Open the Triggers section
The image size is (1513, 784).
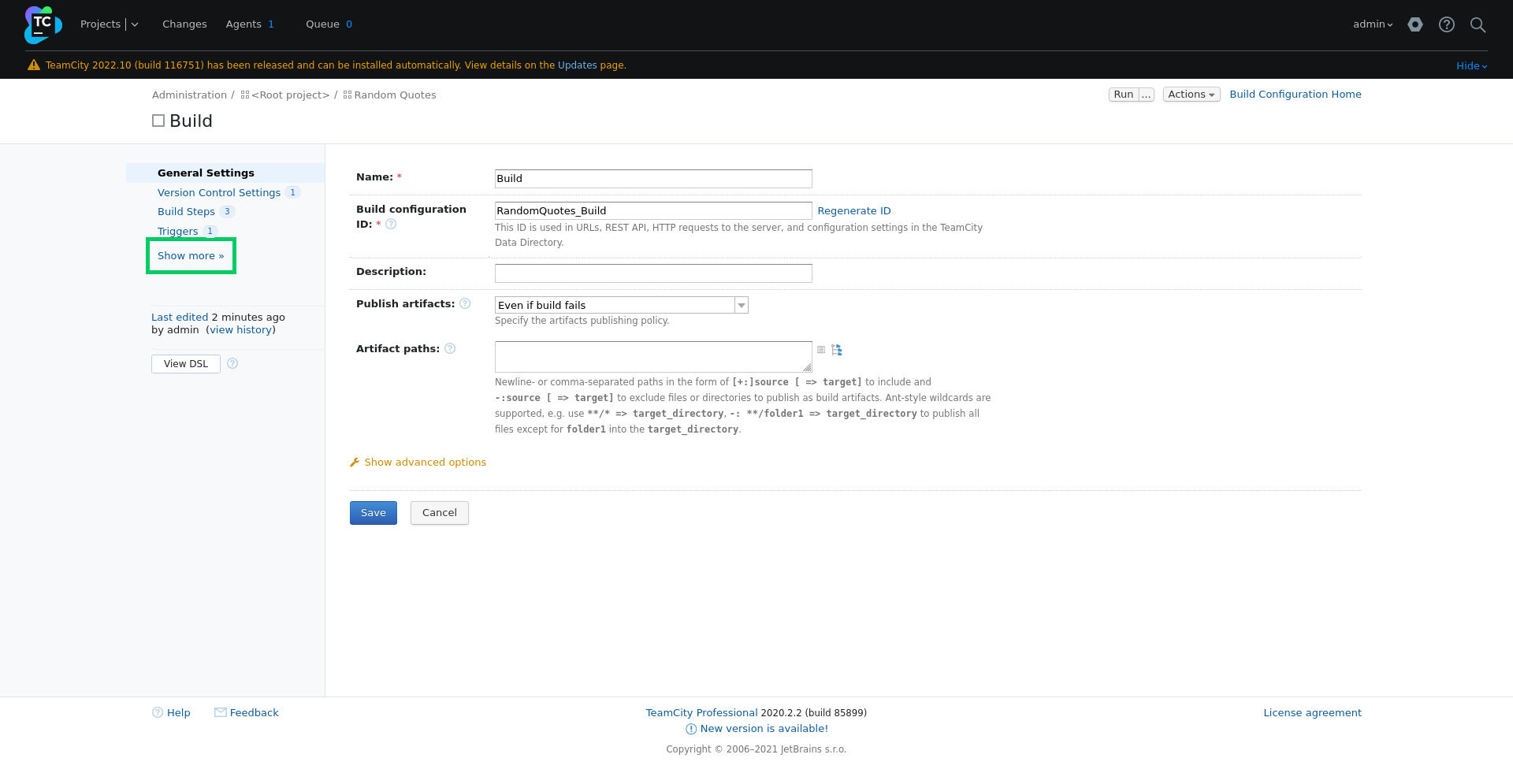(177, 231)
